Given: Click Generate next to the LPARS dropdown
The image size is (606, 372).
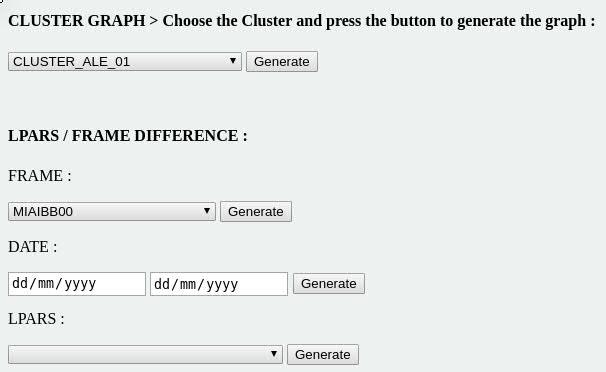Looking at the screenshot, I should coord(323,355).
